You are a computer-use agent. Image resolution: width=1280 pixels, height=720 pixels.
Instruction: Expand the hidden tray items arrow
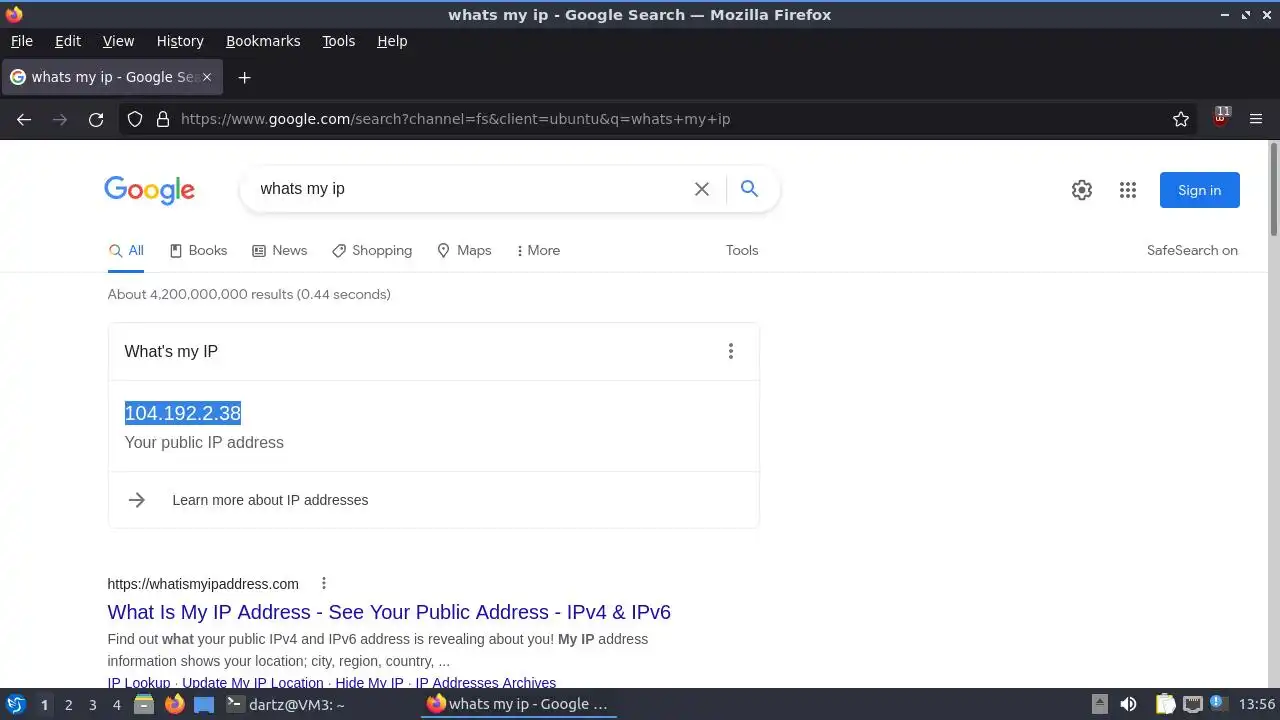click(1099, 704)
